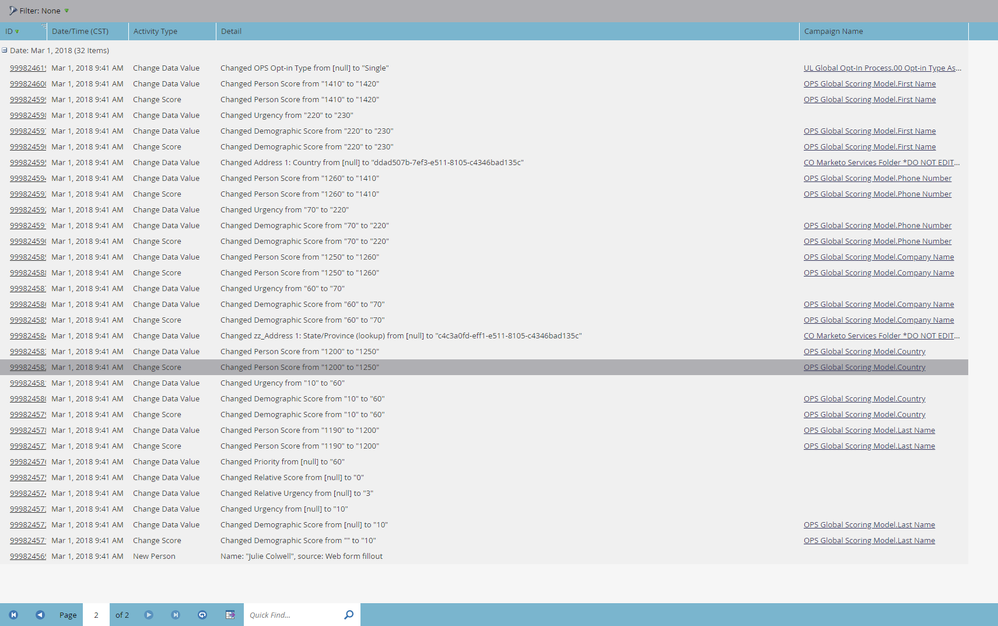This screenshot has width=998, height=626.
Task: Go to the first page of results
Action: click(x=13, y=615)
